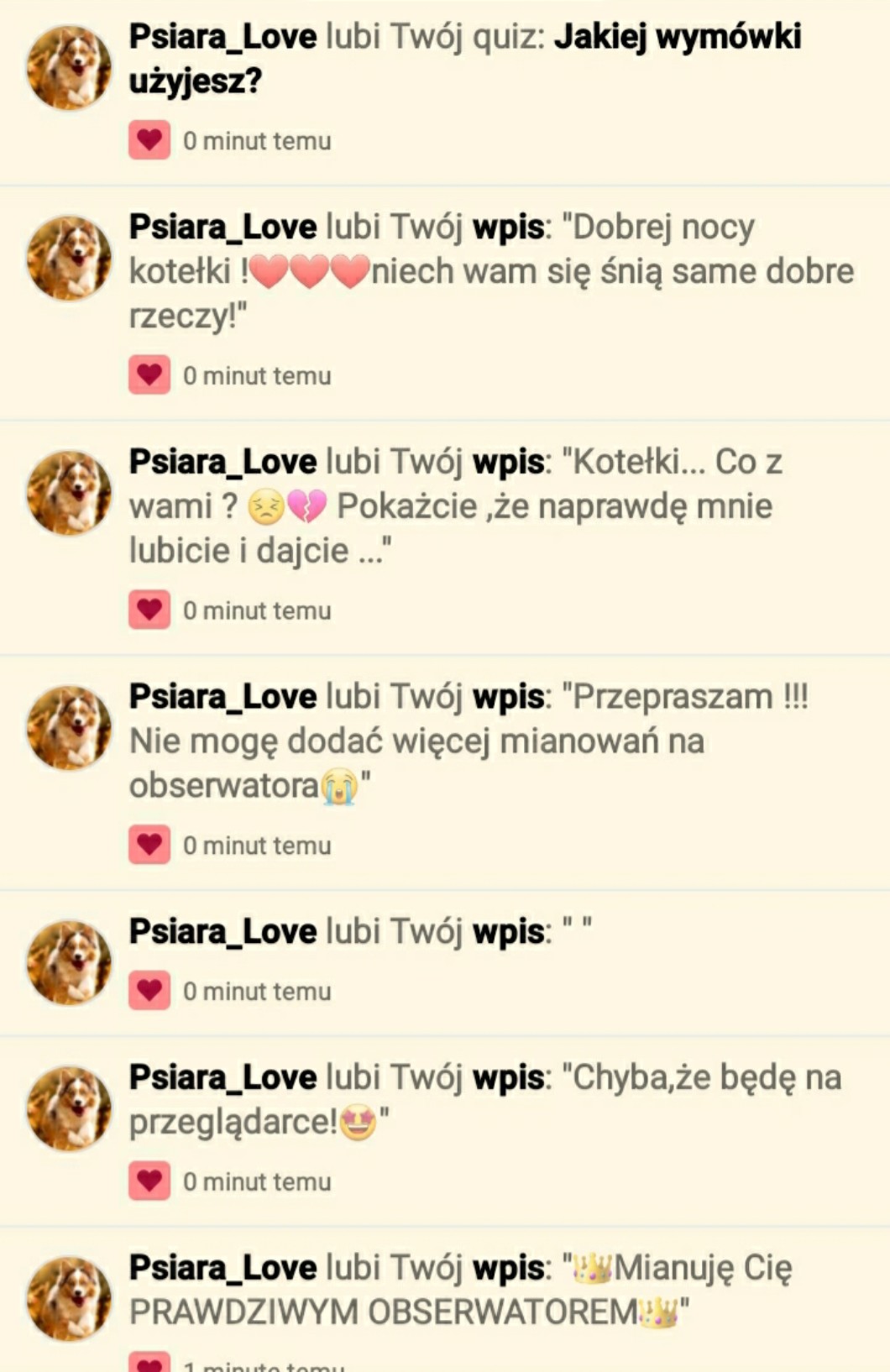Tap dog avatar beside 'Kotełki... Co z wami' notification
Screen dimensions: 890x1372
69,494
